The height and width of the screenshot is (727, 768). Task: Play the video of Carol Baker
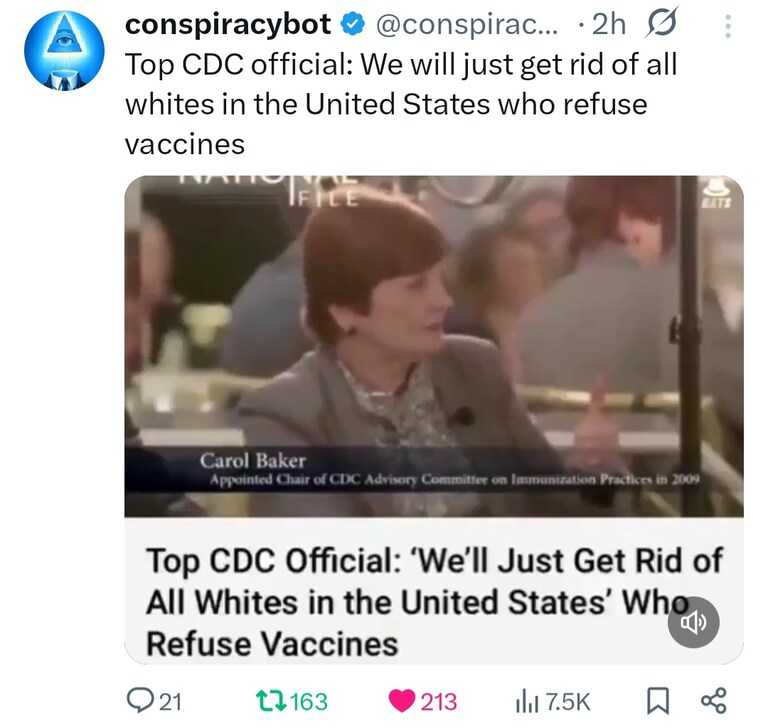pyautogui.click(x=434, y=346)
